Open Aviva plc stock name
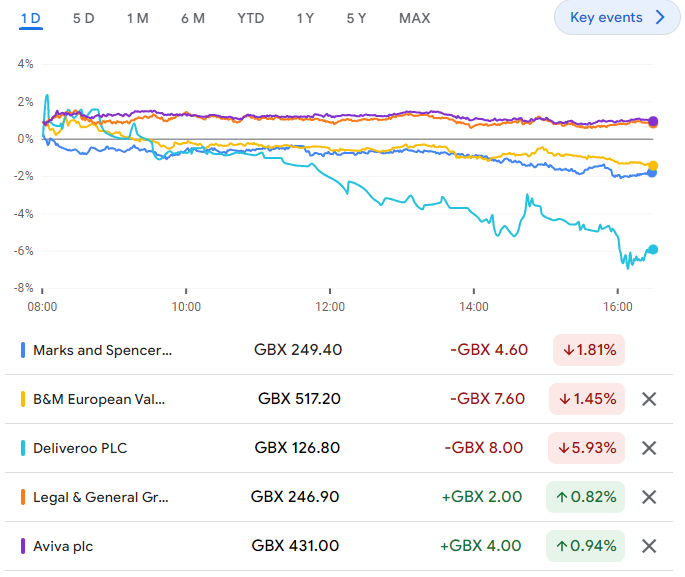This screenshot has height=577, width=685. tap(63, 546)
